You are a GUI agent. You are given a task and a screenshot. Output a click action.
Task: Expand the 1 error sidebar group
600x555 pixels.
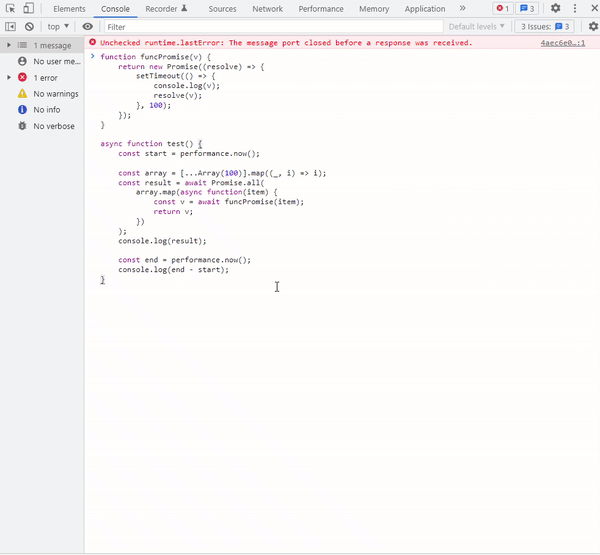click(8, 77)
